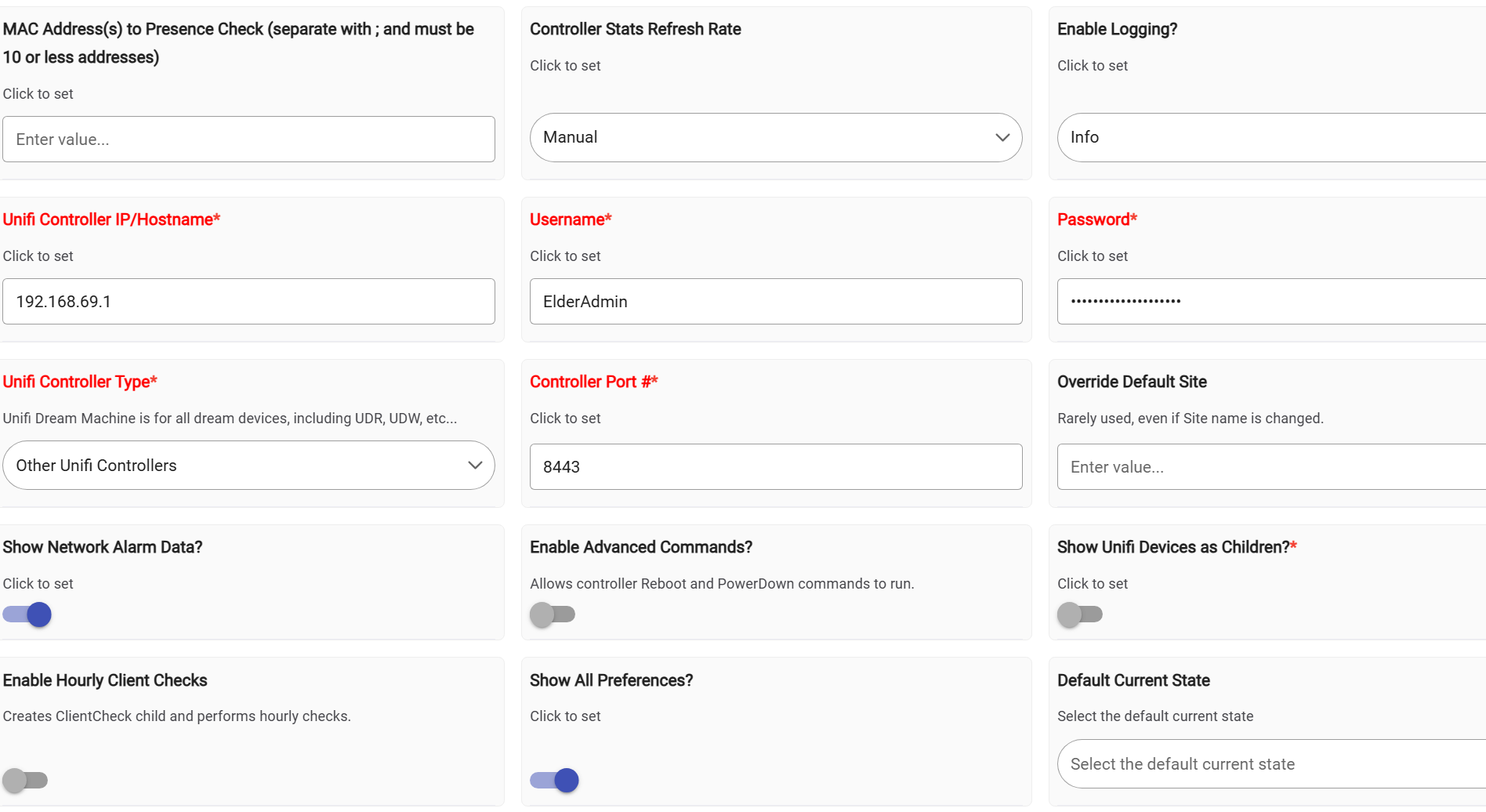The height and width of the screenshot is (812, 1486).
Task: Toggle the Show Network Alarm Data switch
Action: (x=27, y=614)
